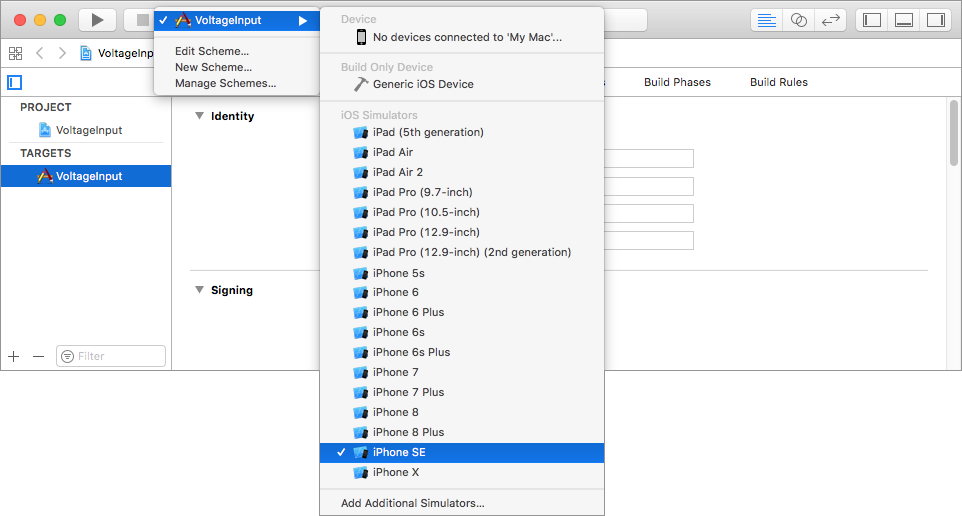
Task: Click the last Identity text field
Action: (x=648, y=241)
